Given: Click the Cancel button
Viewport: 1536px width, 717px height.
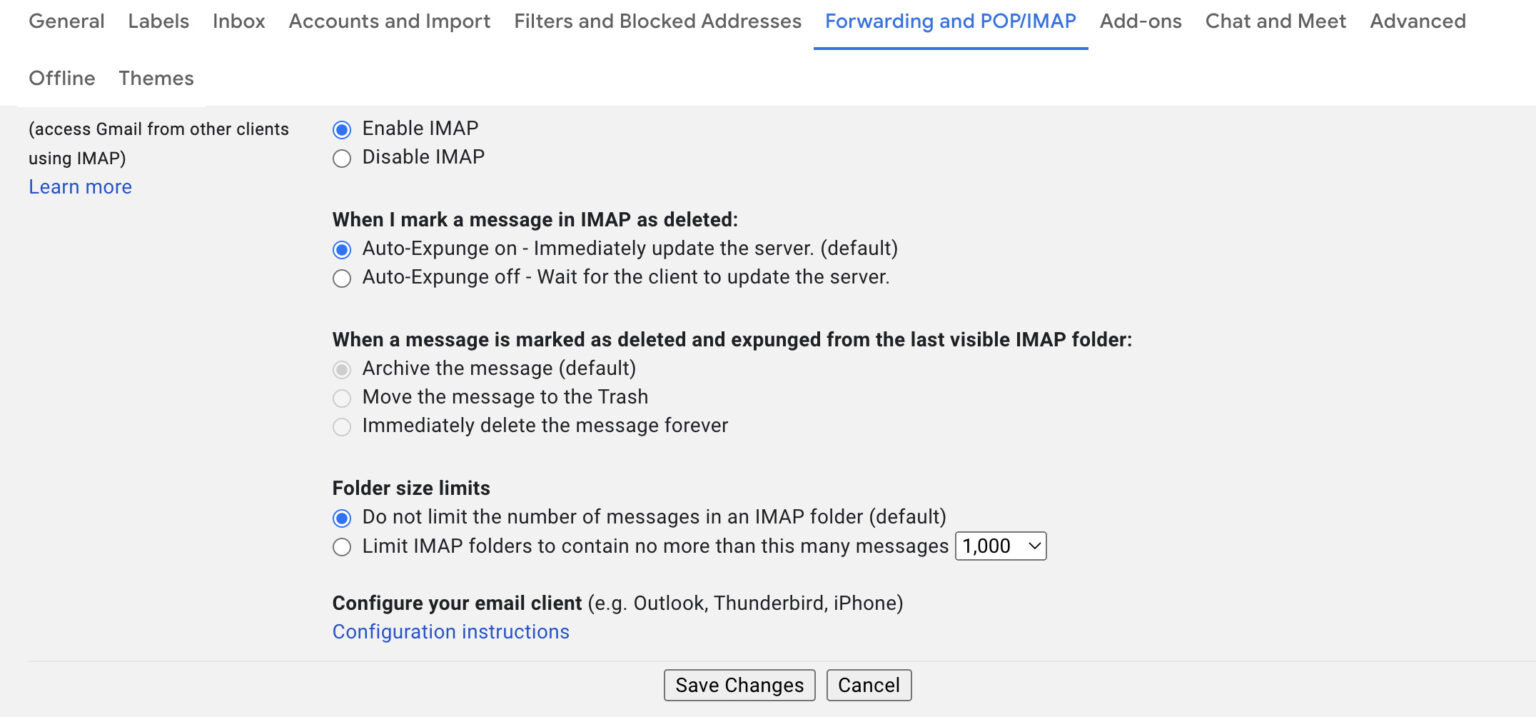Looking at the screenshot, I should [868, 685].
